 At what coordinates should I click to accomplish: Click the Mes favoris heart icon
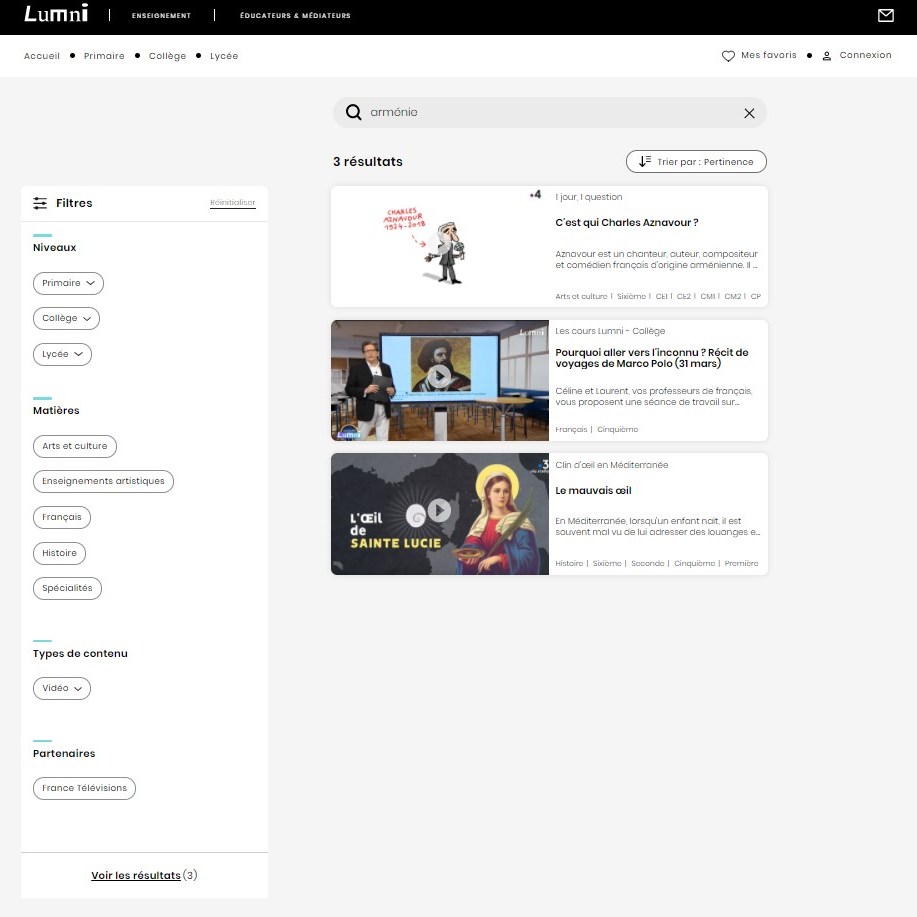click(728, 56)
